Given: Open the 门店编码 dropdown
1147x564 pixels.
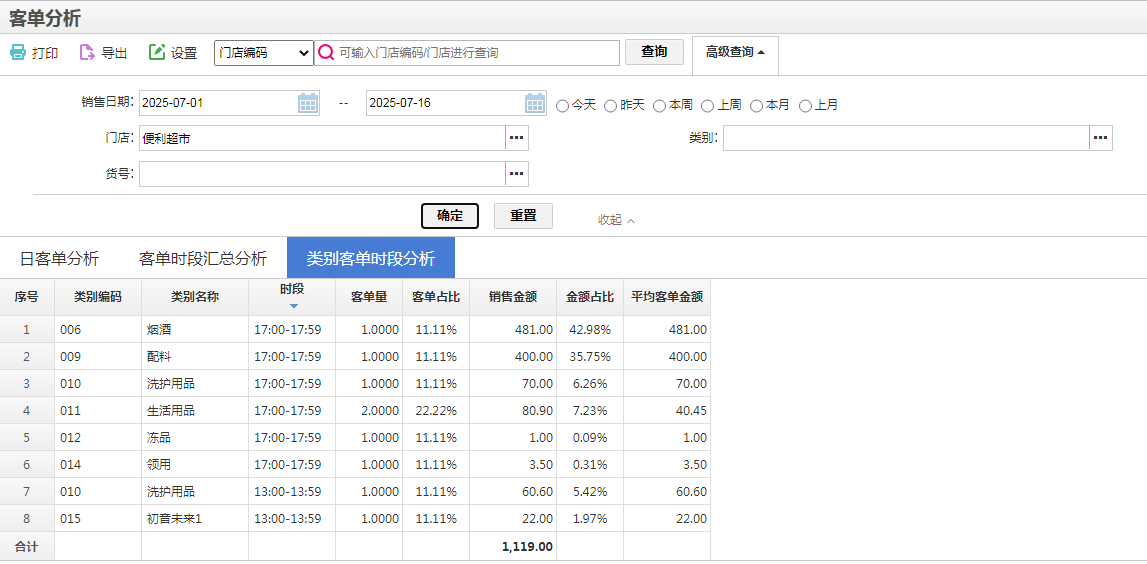Looking at the screenshot, I should [263, 53].
